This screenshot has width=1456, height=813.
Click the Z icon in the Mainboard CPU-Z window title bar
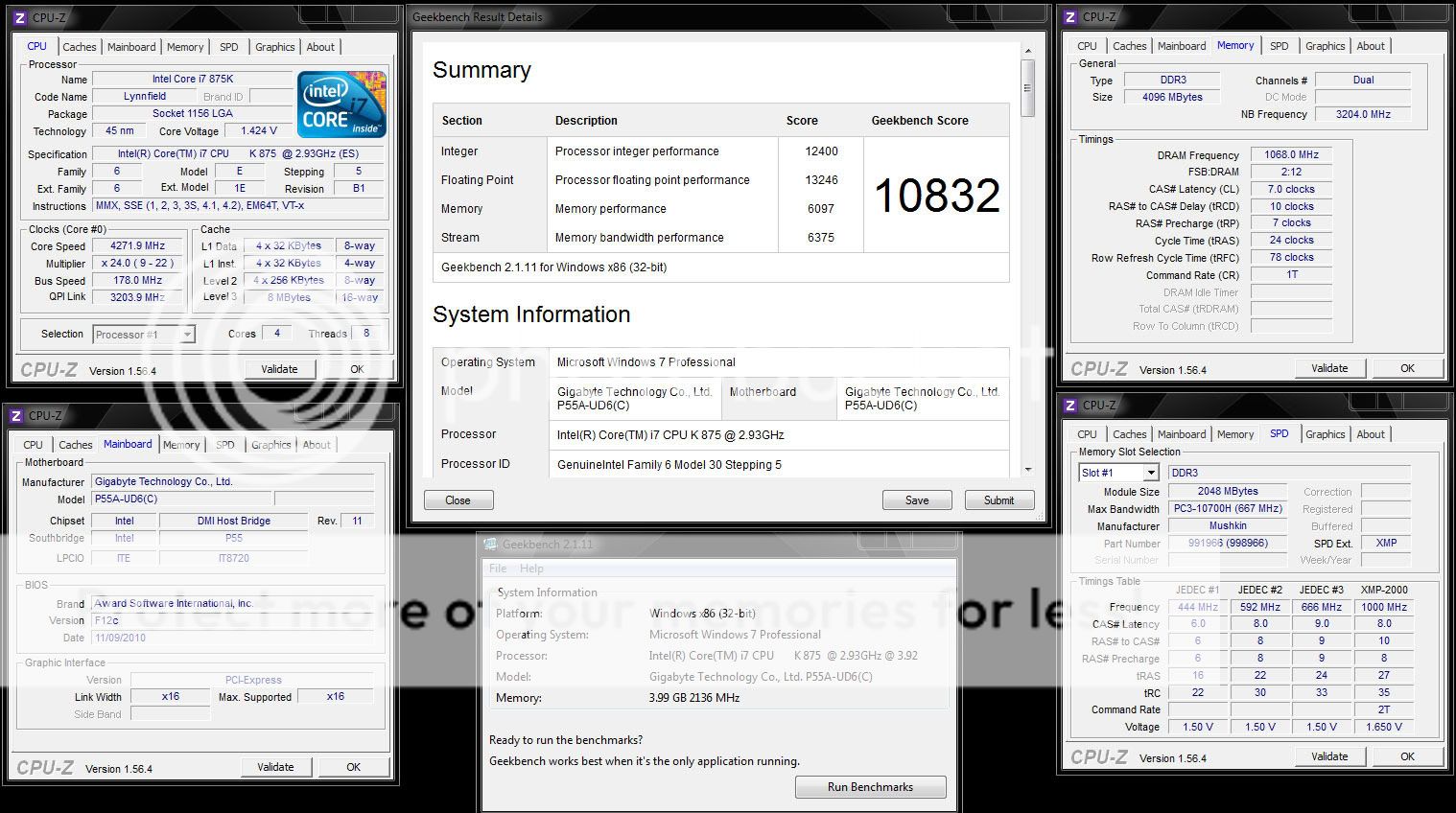click(x=16, y=415)
